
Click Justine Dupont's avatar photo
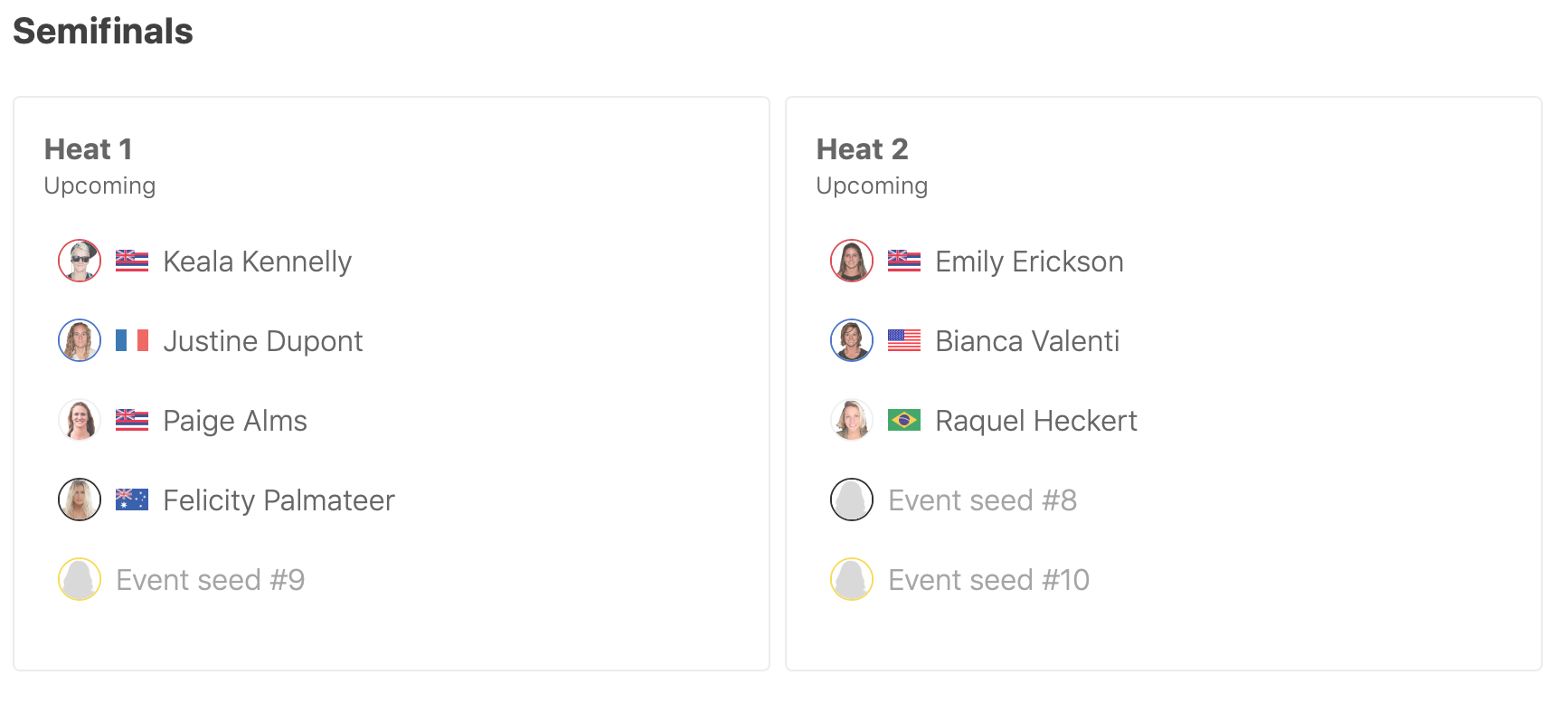coord(80,341)
